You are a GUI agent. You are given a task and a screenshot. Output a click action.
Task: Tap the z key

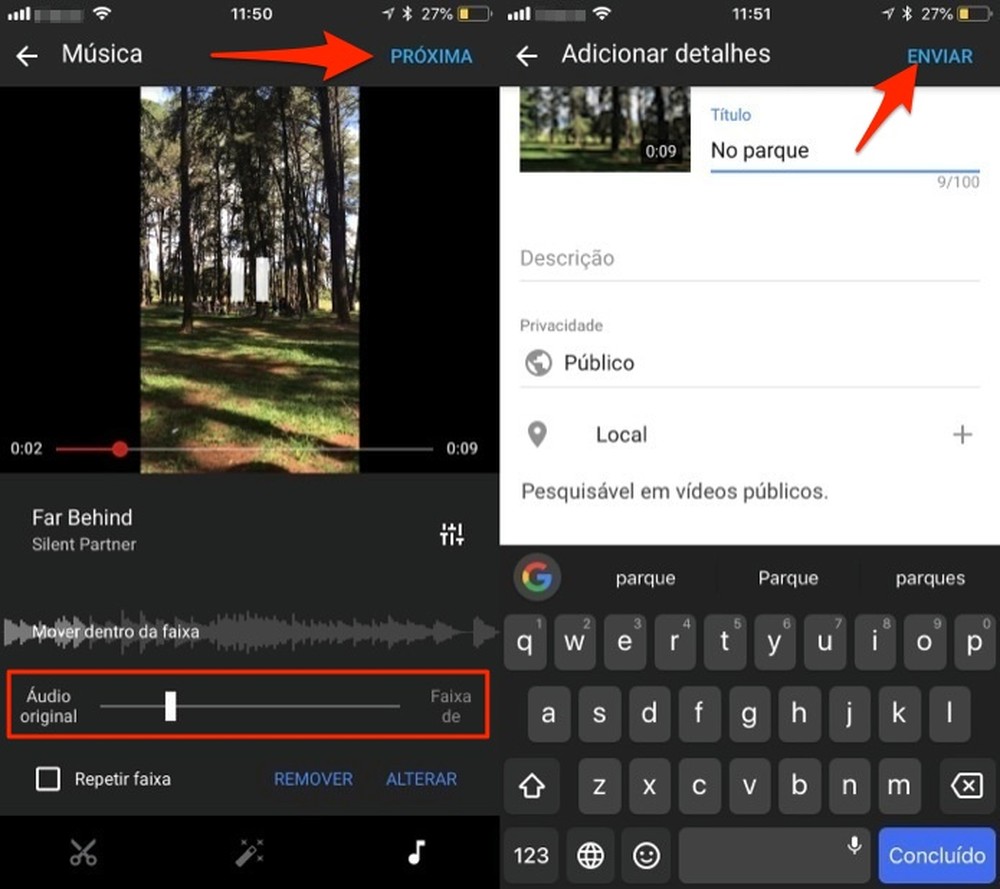click(599, 786)
